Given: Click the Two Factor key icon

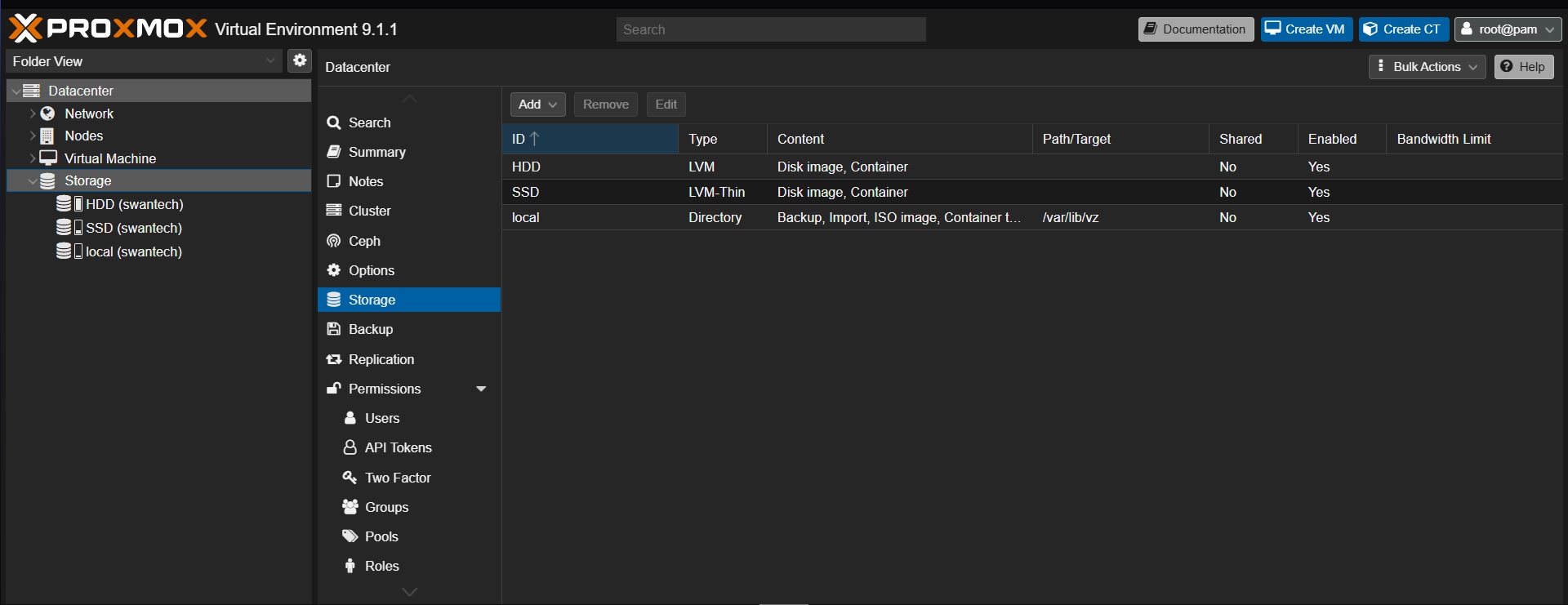Looking at the screenshot, I should point(350,478).
